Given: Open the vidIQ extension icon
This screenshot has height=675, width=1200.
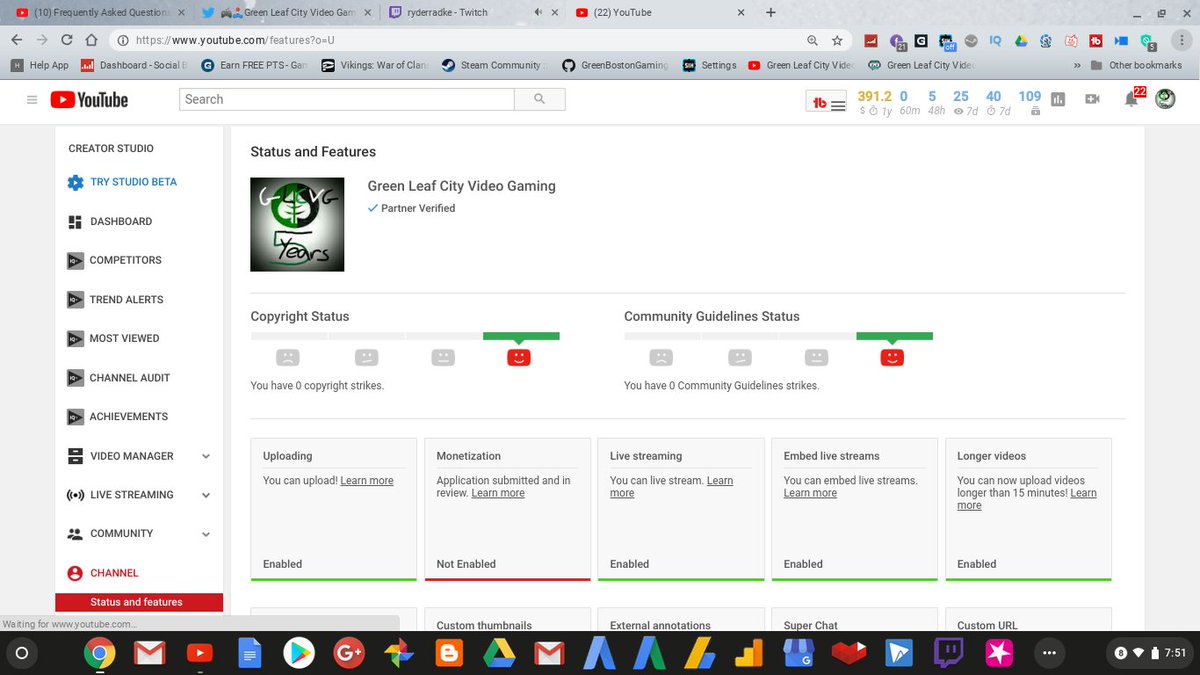Looking at the screenshot, I should click(995, 40).
